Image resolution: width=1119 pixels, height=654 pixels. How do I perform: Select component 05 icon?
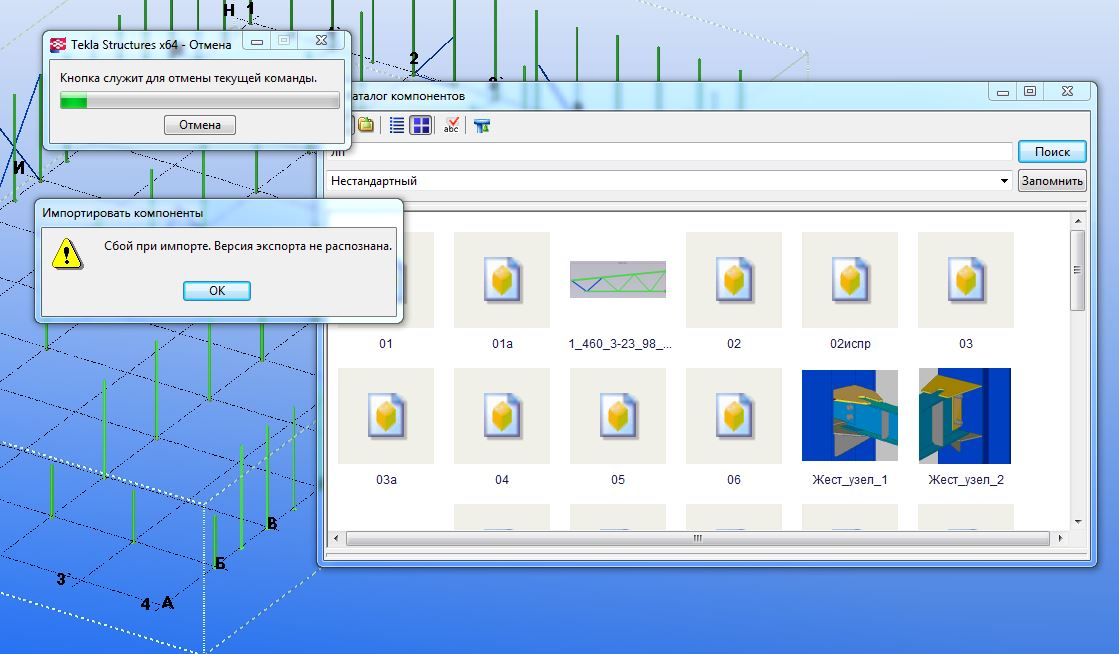click(x=617, y=416)
